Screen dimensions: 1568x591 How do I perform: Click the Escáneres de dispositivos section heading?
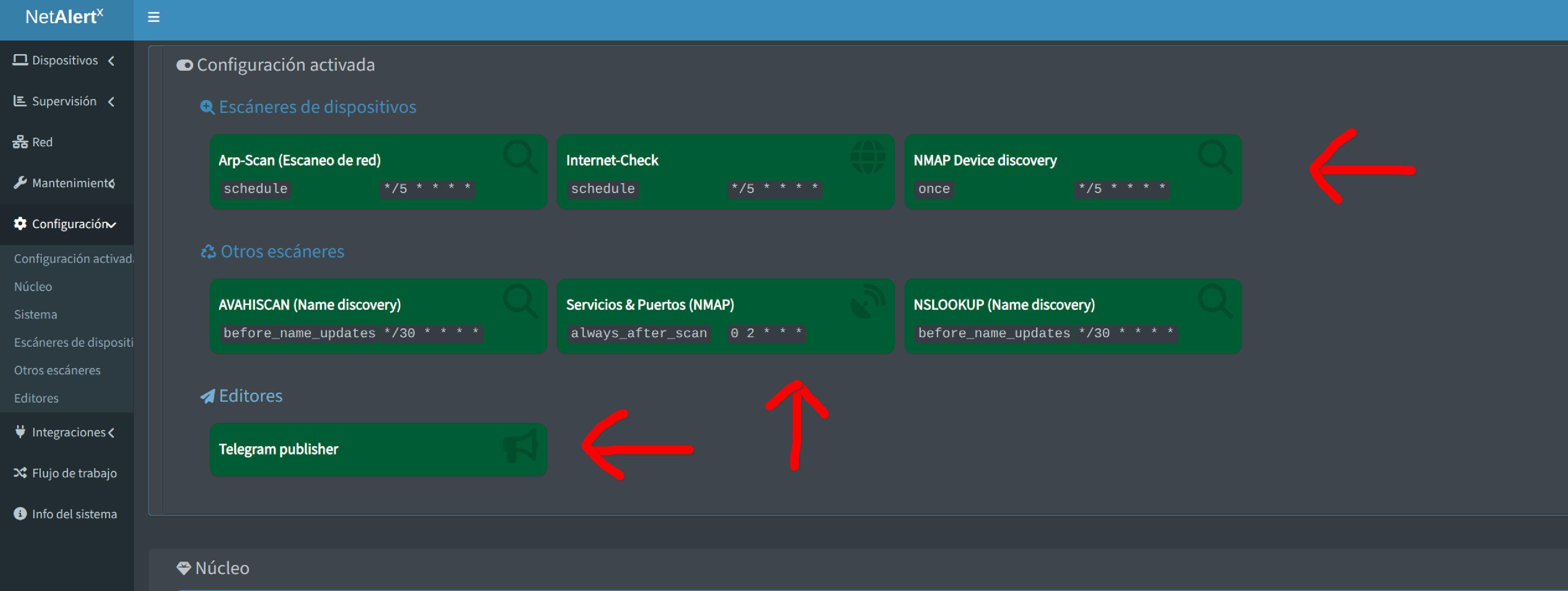coord(316,107)
